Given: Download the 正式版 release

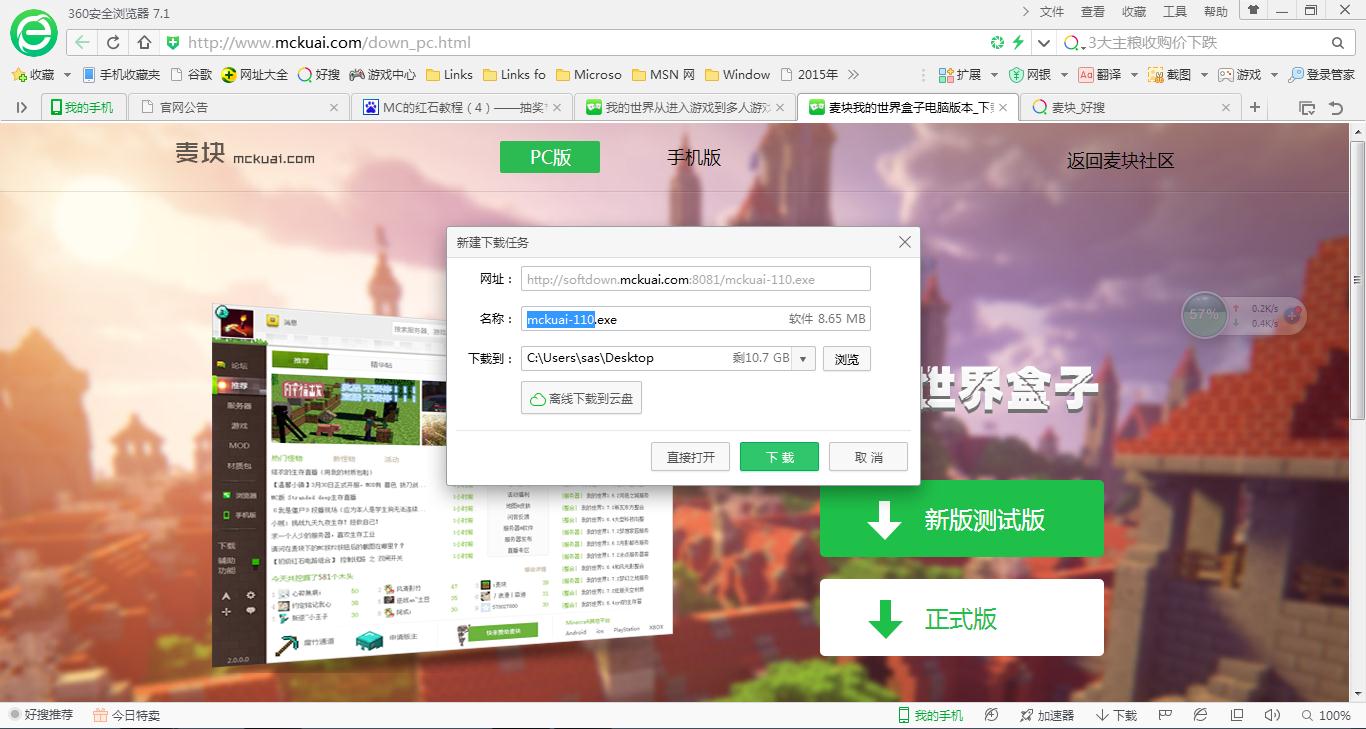Looking at the screenshot, I should pyautogui.click(x=962, y=618).
